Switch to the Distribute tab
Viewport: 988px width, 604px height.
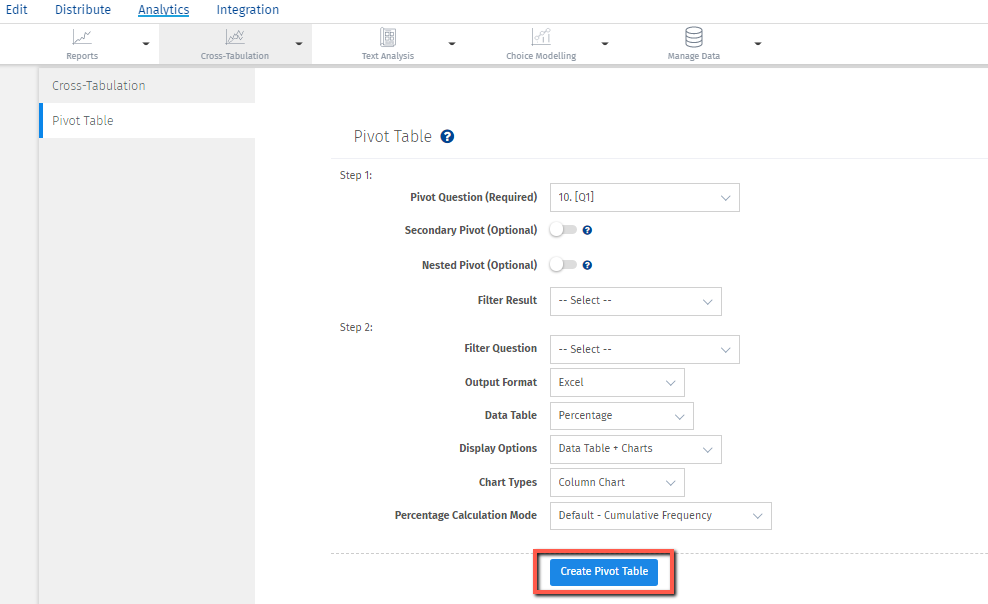(x=83, y=10)
